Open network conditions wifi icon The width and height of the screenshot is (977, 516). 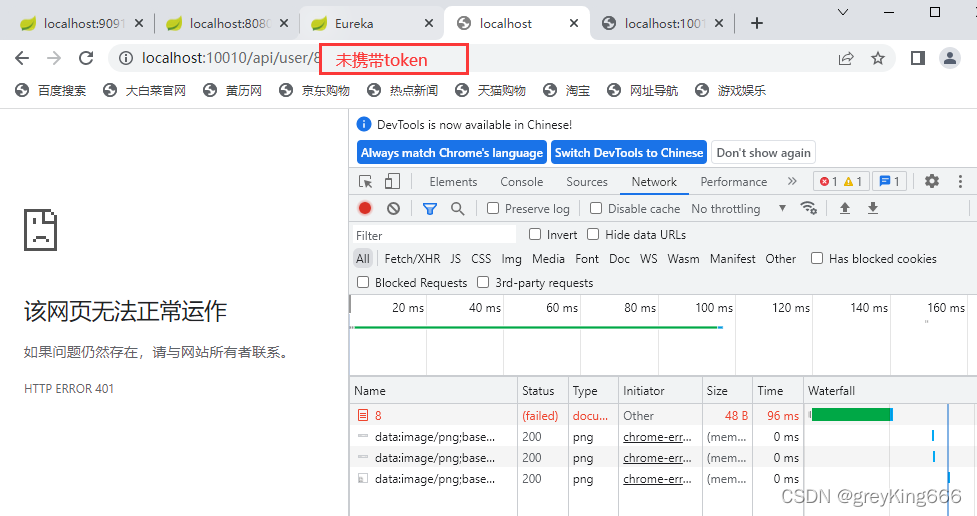[x=809, y=208]
